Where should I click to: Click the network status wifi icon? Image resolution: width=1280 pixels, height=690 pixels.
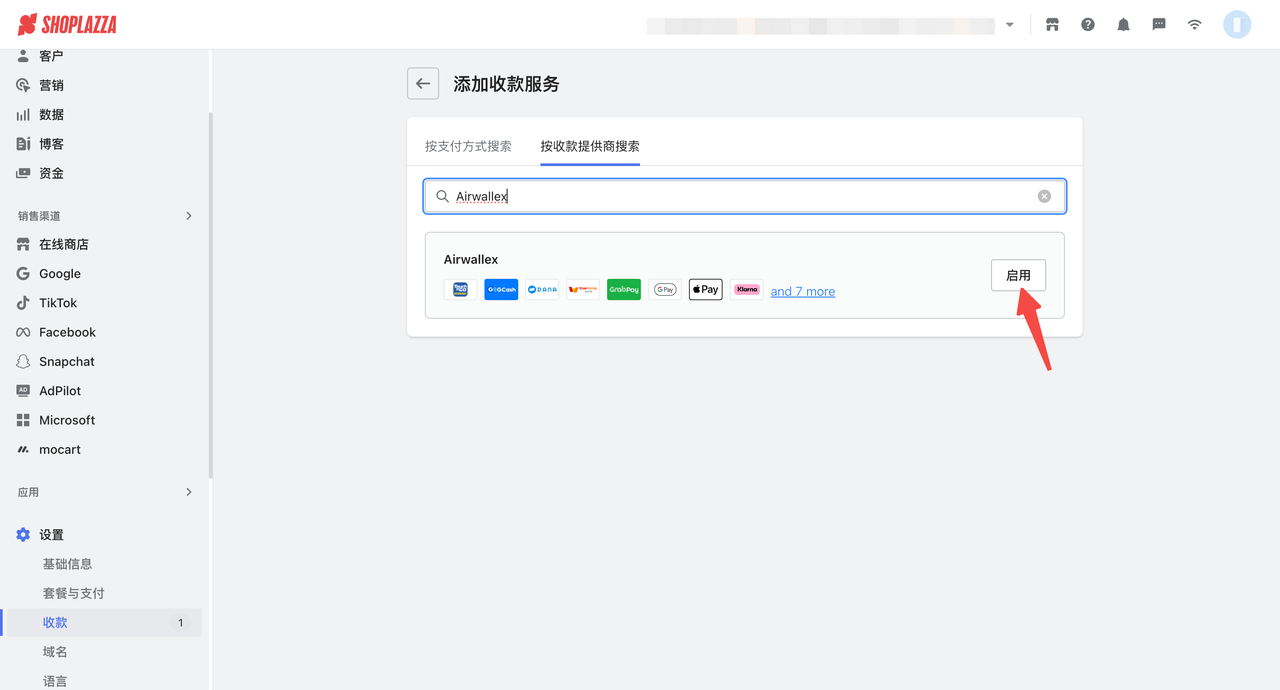1194,24
